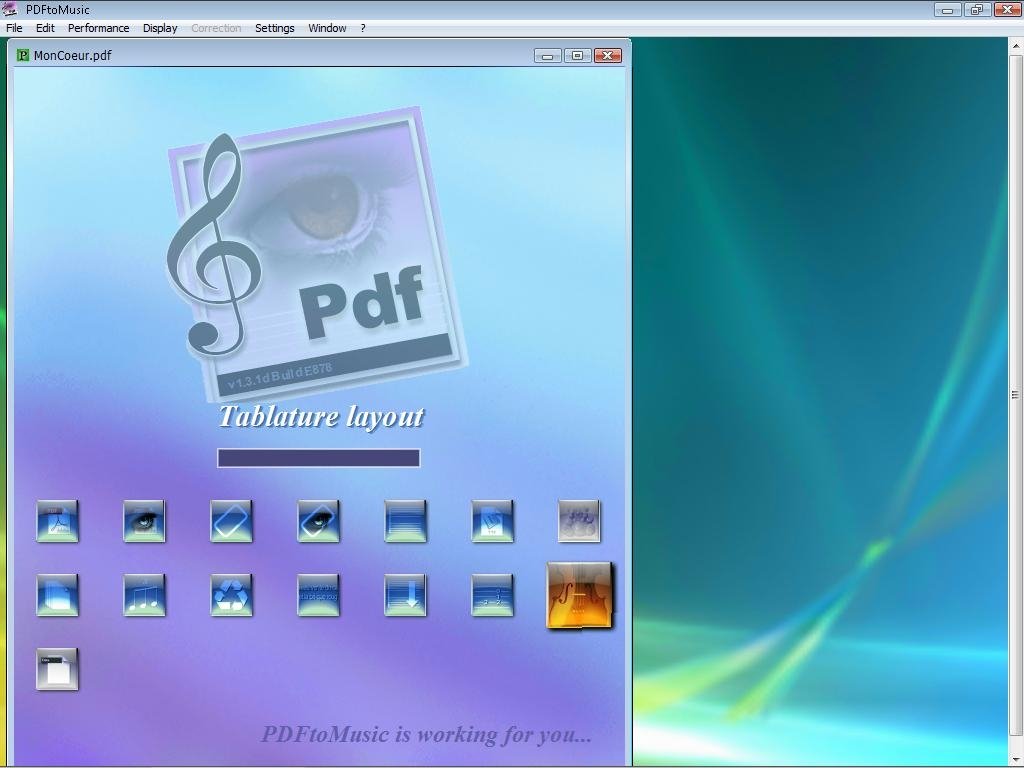Close the MonCoeur.pdf document window
Image resolution: width=1024 pixels, height=768 pixels.
click(607, 56)
